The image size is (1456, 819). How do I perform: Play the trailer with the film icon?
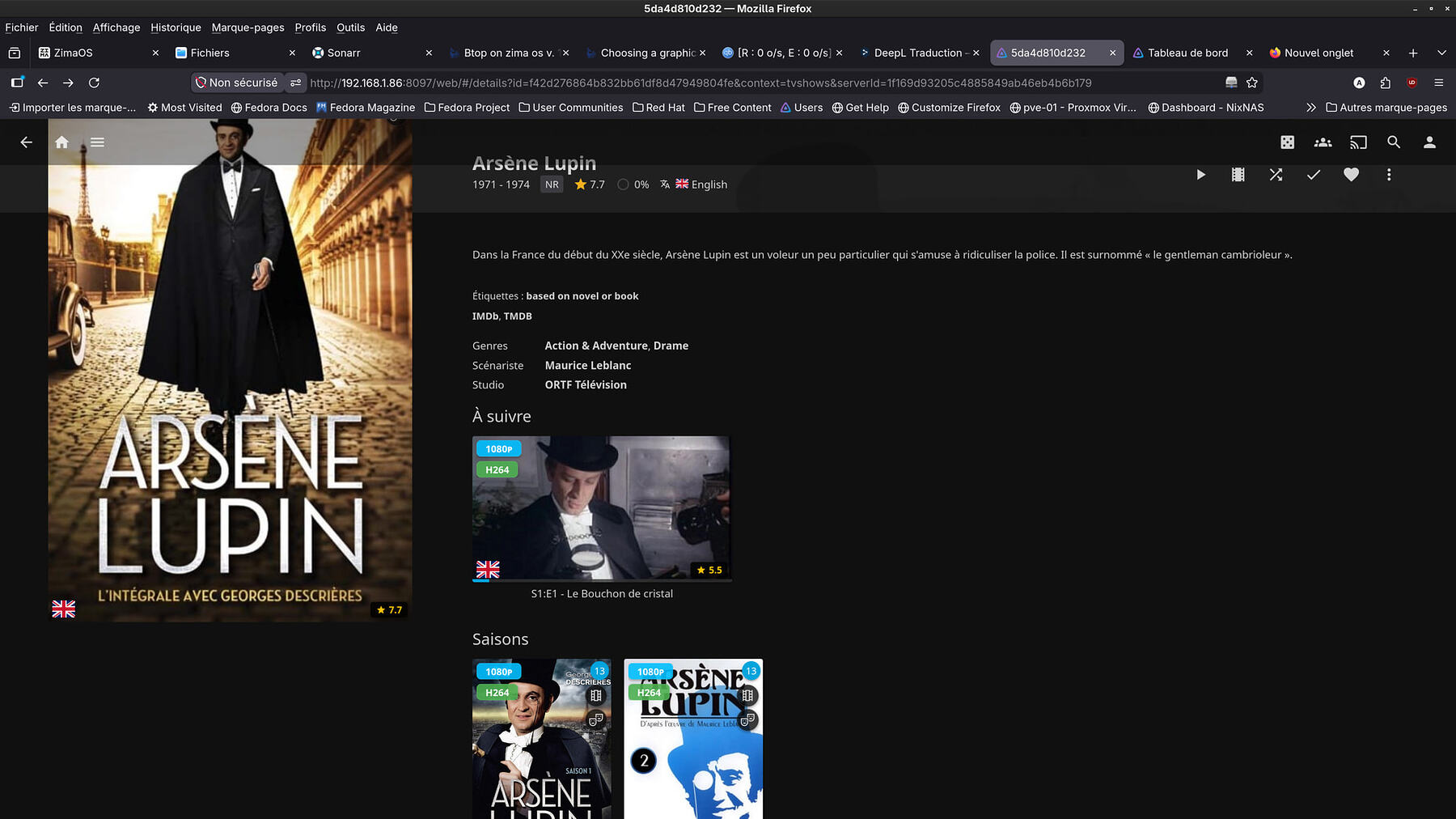coord(1238,175)
